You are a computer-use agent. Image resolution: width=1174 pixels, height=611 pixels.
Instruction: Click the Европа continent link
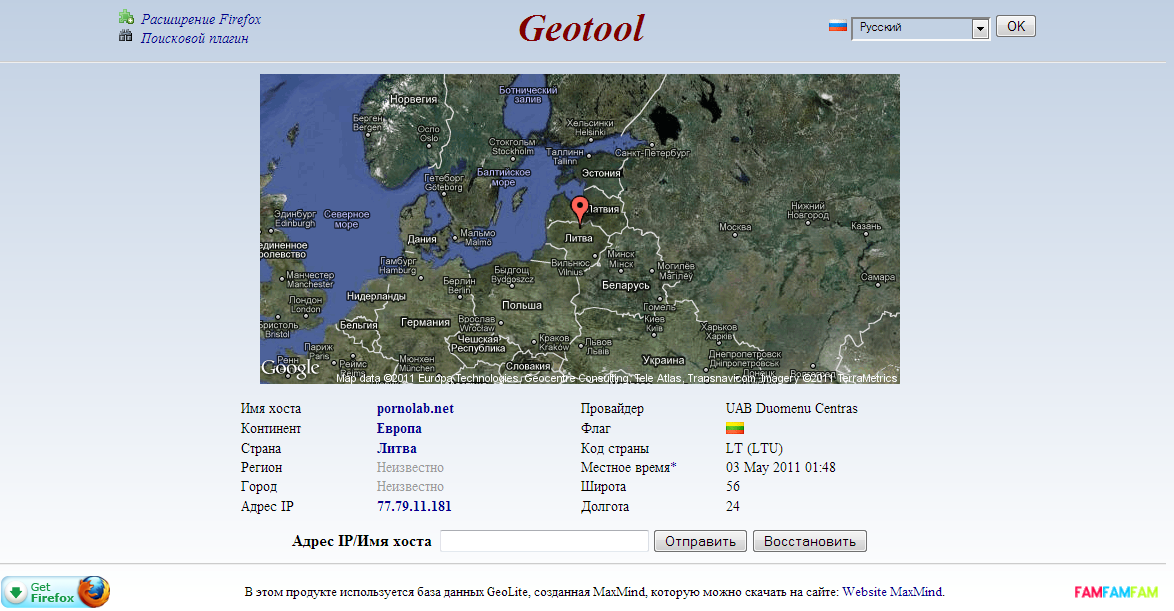[x=399, y=428]
